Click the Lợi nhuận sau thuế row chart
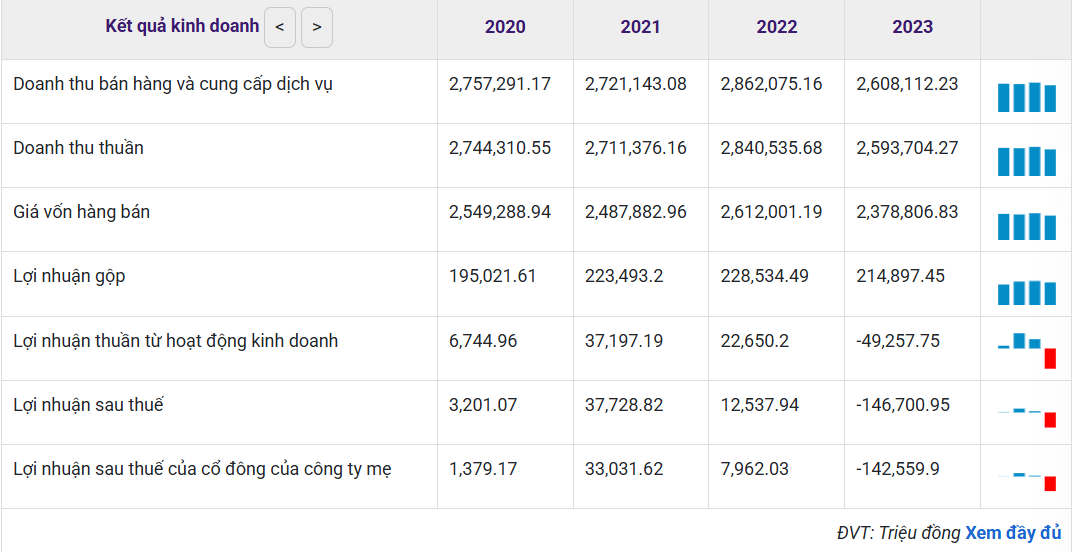1072x552 pixels. pos(1027,417)
